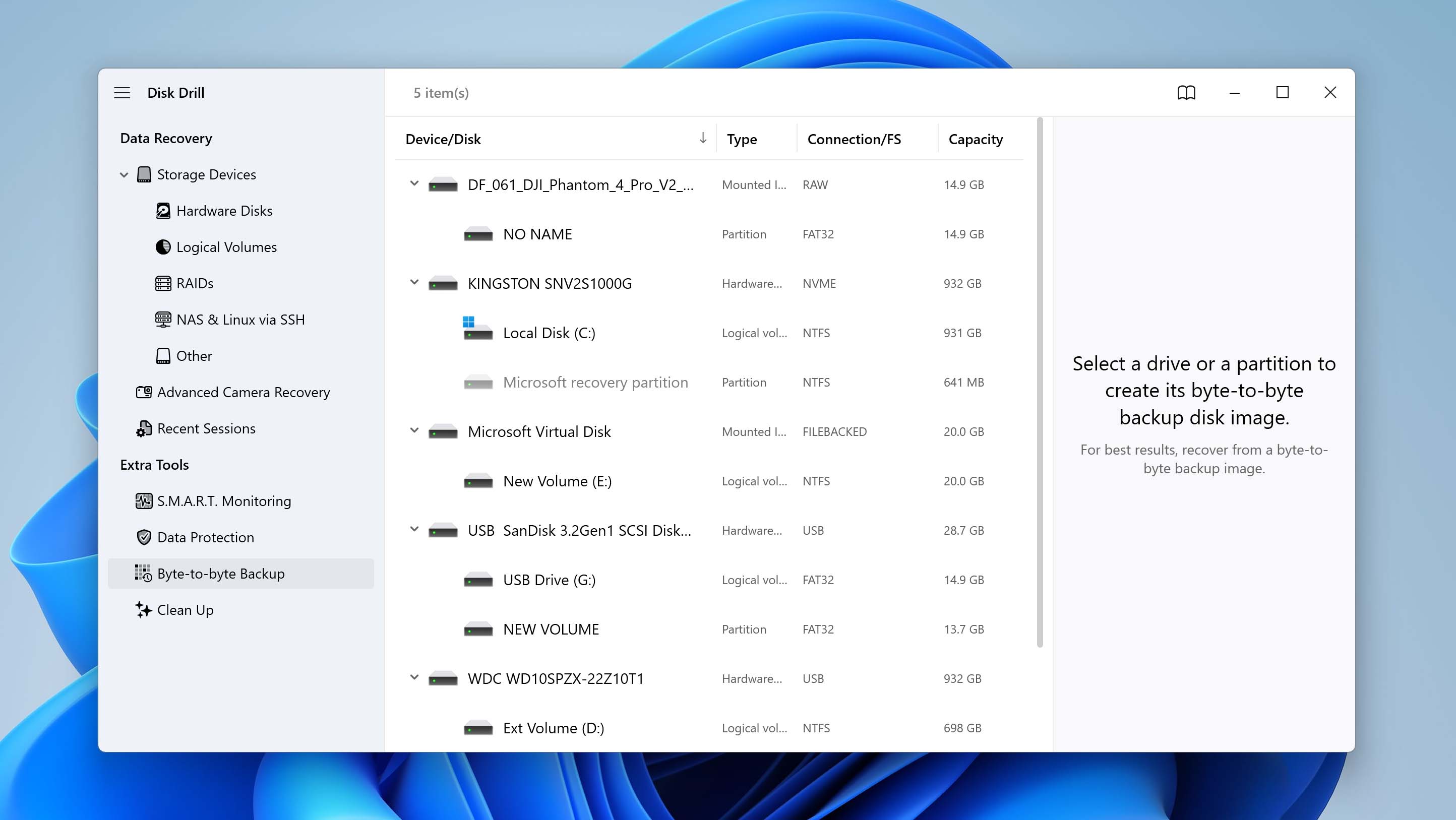
Task: Select the USB Drive (G:) row
Action: pyautogui.click(x=709, y=581)
